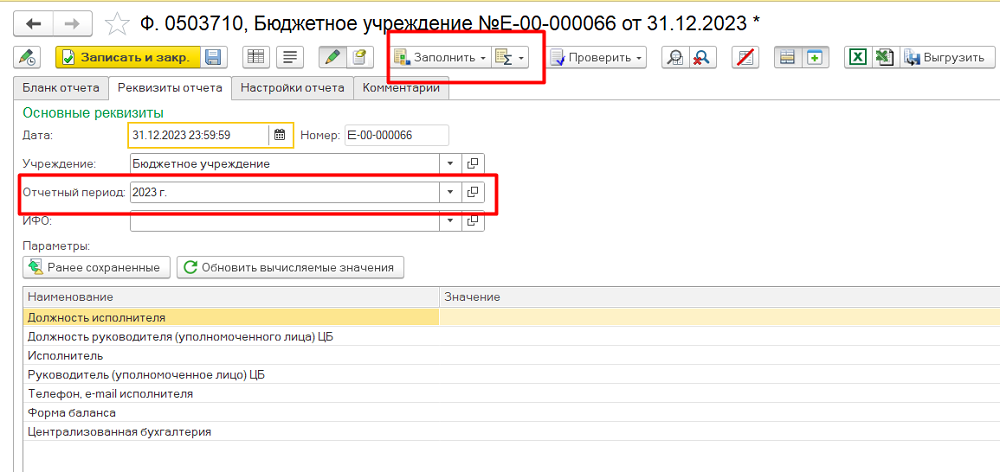The width and height of the screenshot is (1000, 472).
Task: Click the table grid view icon
Action: tap(256, 58)
